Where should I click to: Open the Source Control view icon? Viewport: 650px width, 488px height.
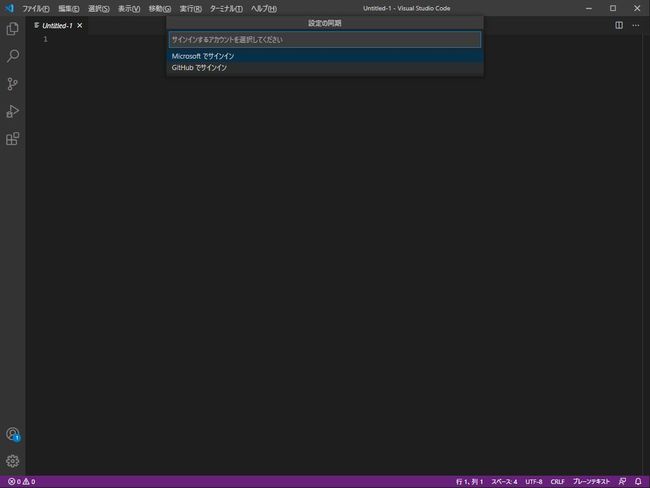click(x=12, y=84)
